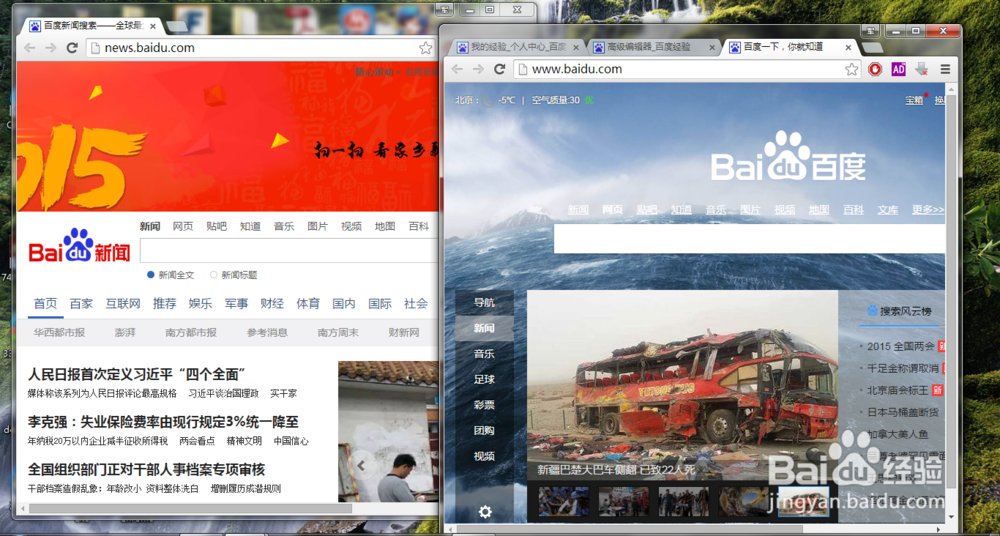The image size is (1000, 536).
Task: Select 彩票 in Baidu homepage sidebar
Action: 484,405
